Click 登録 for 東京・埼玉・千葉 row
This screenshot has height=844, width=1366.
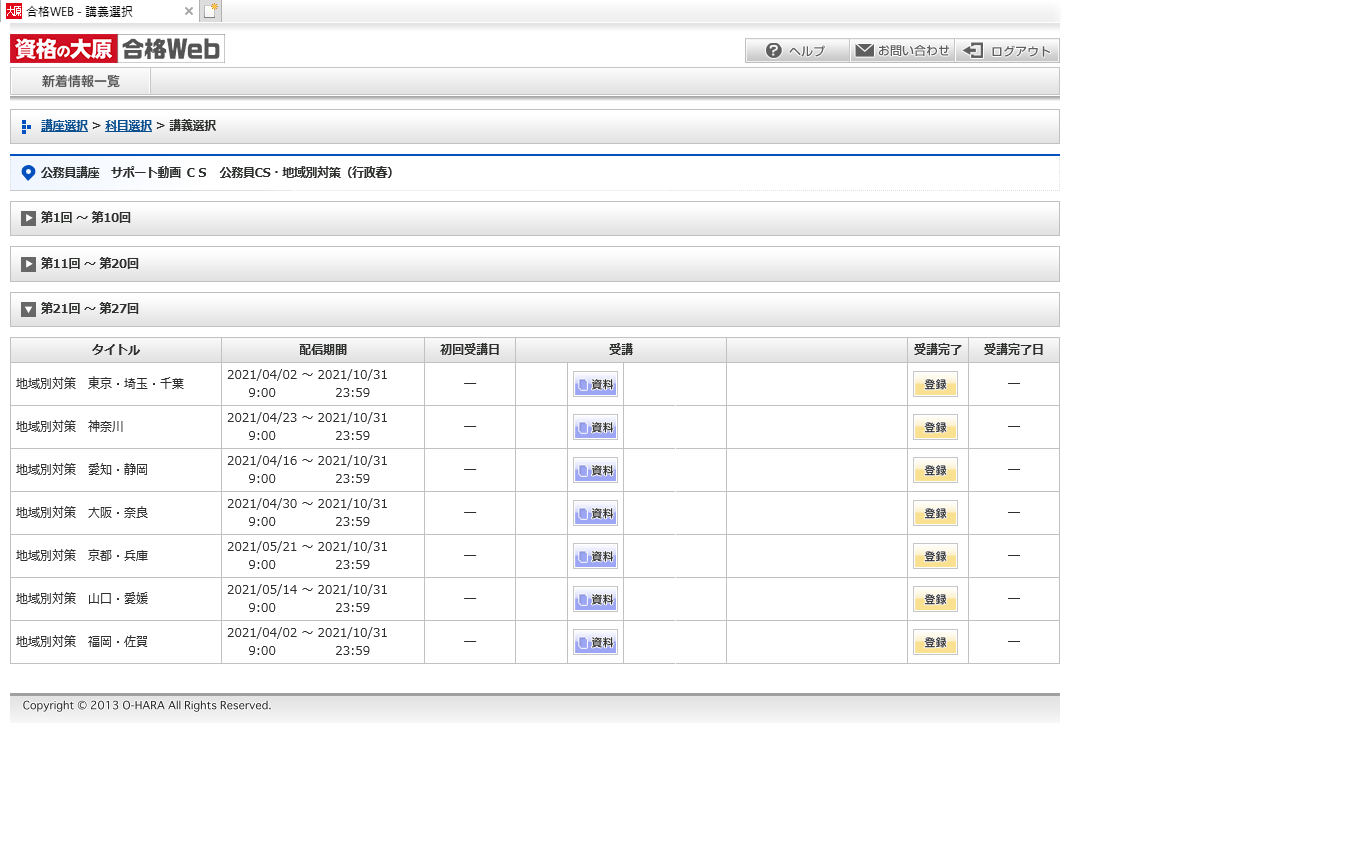[x=935, y=384]
